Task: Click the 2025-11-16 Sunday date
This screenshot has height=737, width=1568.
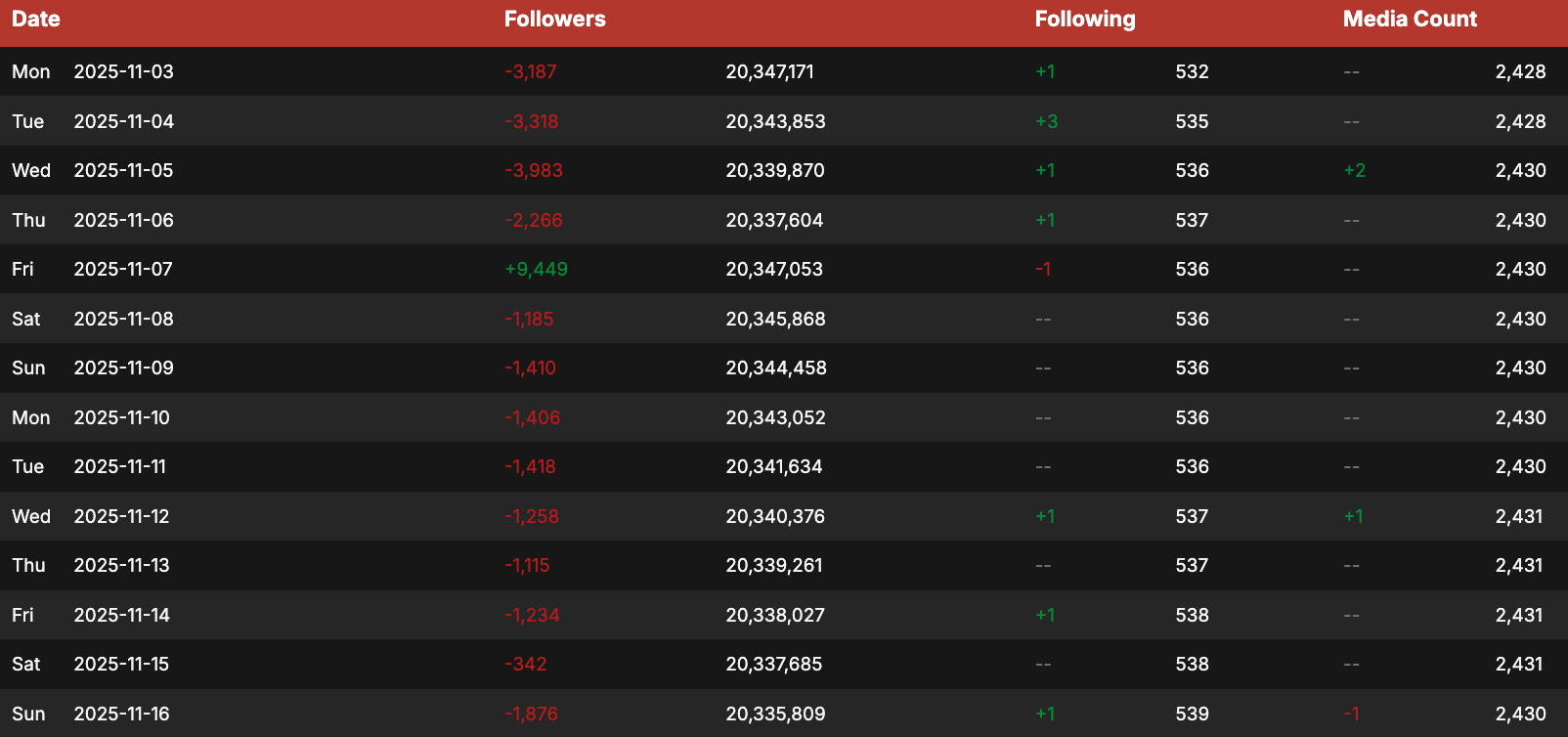Action: [x=122, y=715]
